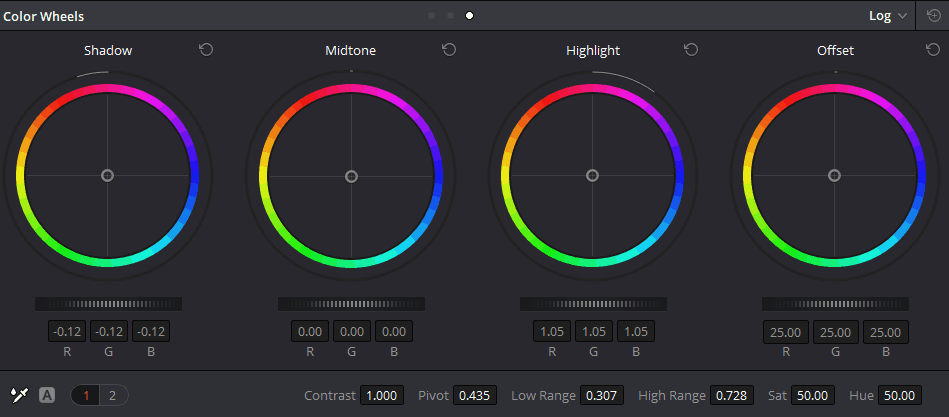Reset the Offset color wheel
Image resolution: width=949 pixels, height=417 pixels.
933,50
